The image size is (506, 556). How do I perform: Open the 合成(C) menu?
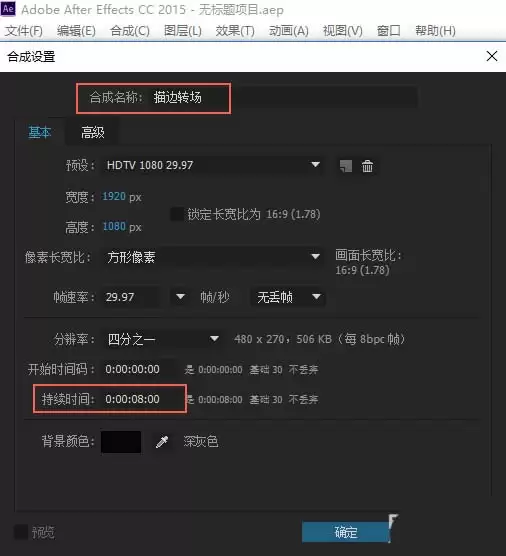coord(130,31)
